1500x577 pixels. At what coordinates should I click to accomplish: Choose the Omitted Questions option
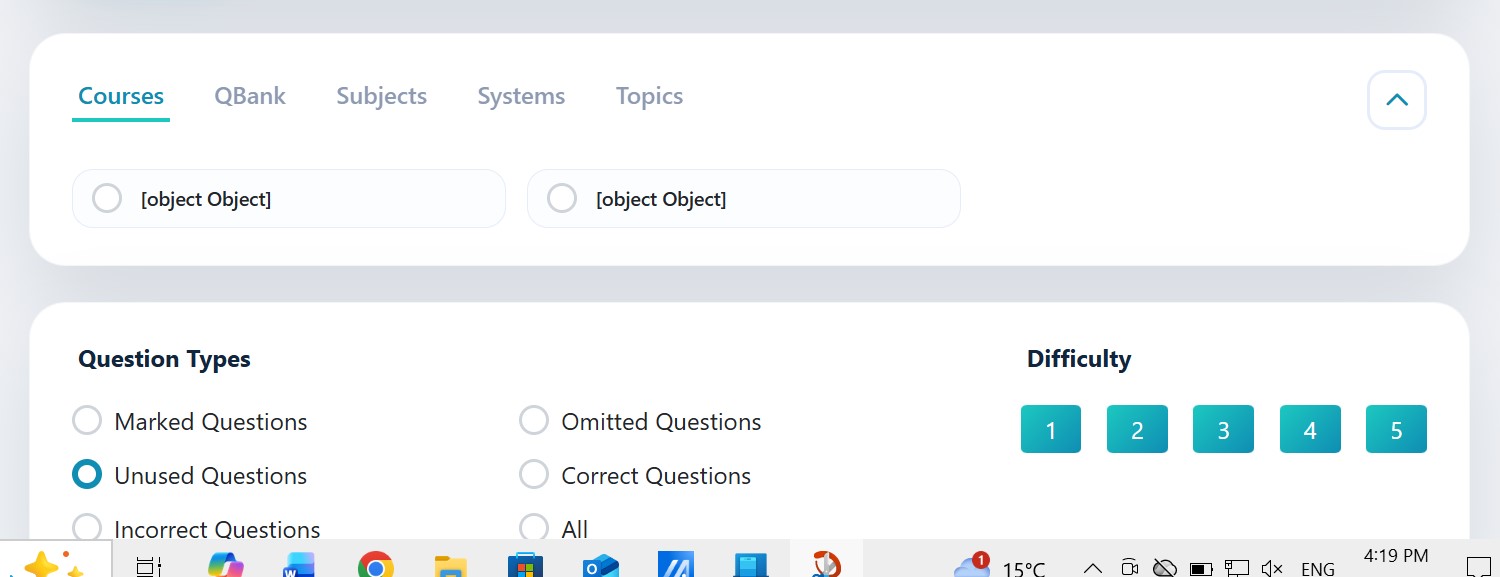pos(534,421)
